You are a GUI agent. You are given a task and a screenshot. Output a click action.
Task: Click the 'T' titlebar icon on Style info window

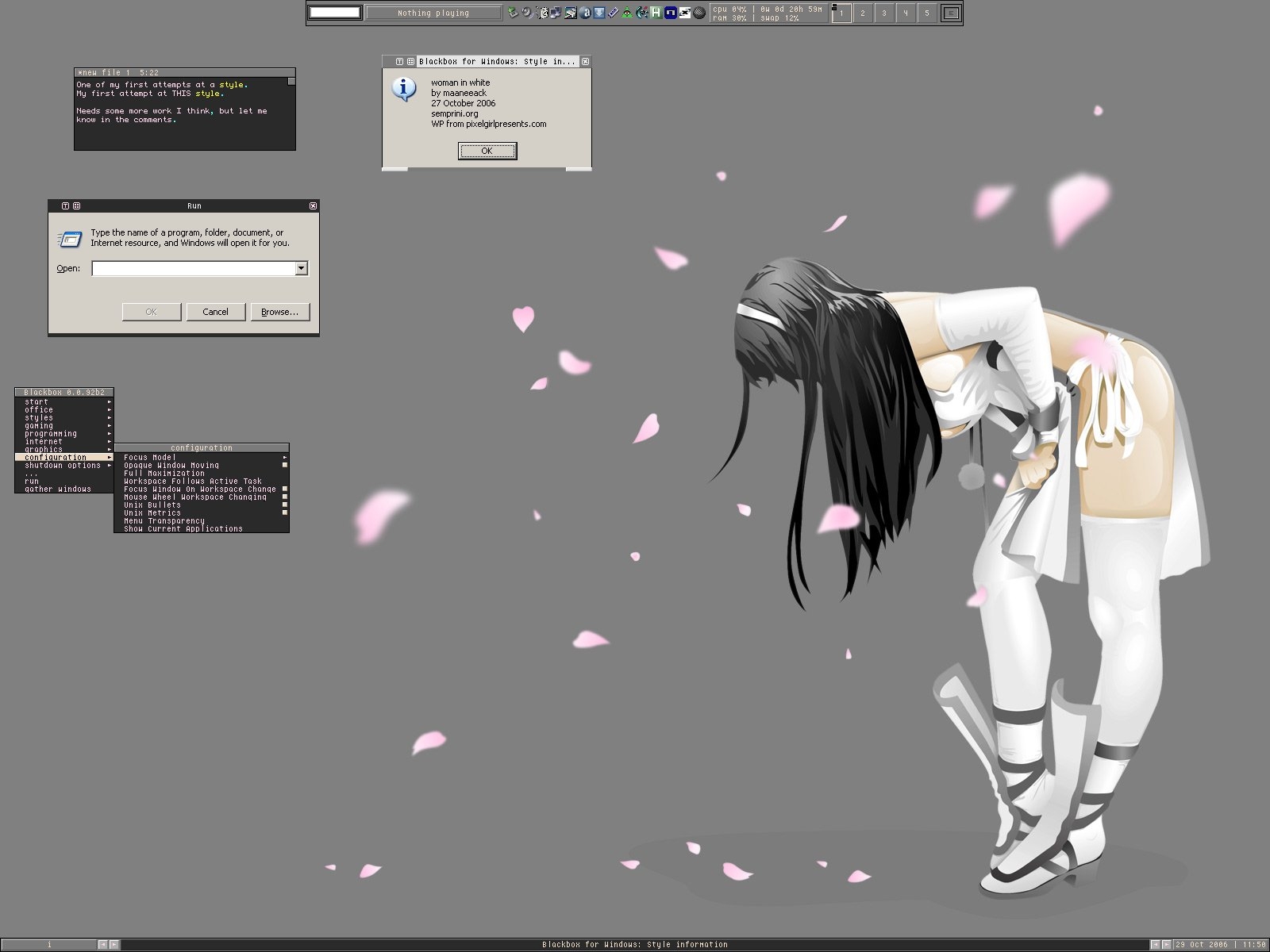click(399, 61)
